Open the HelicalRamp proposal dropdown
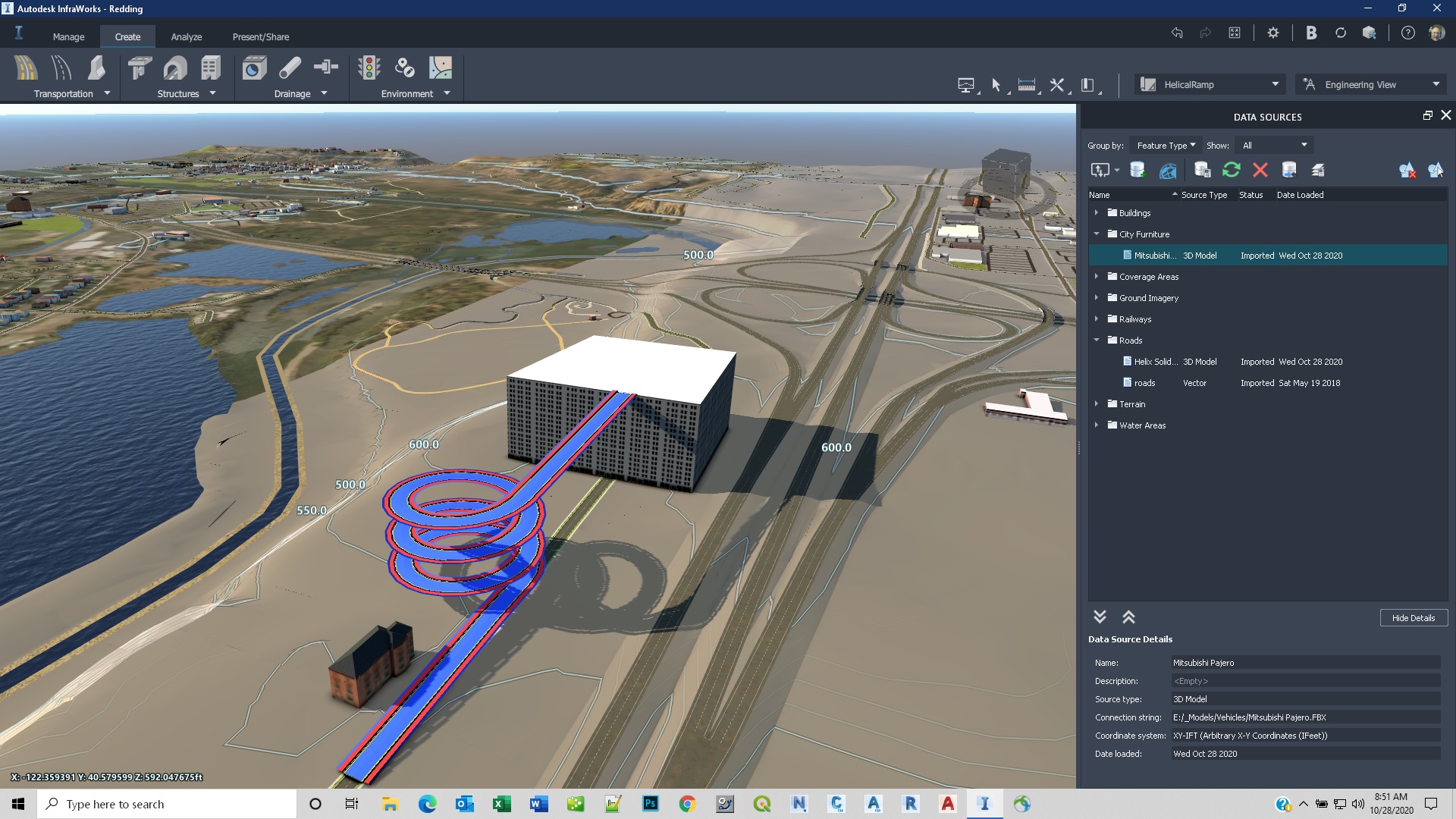The width and height of the screenshot is (1456, 819). tap(1211, 84)
